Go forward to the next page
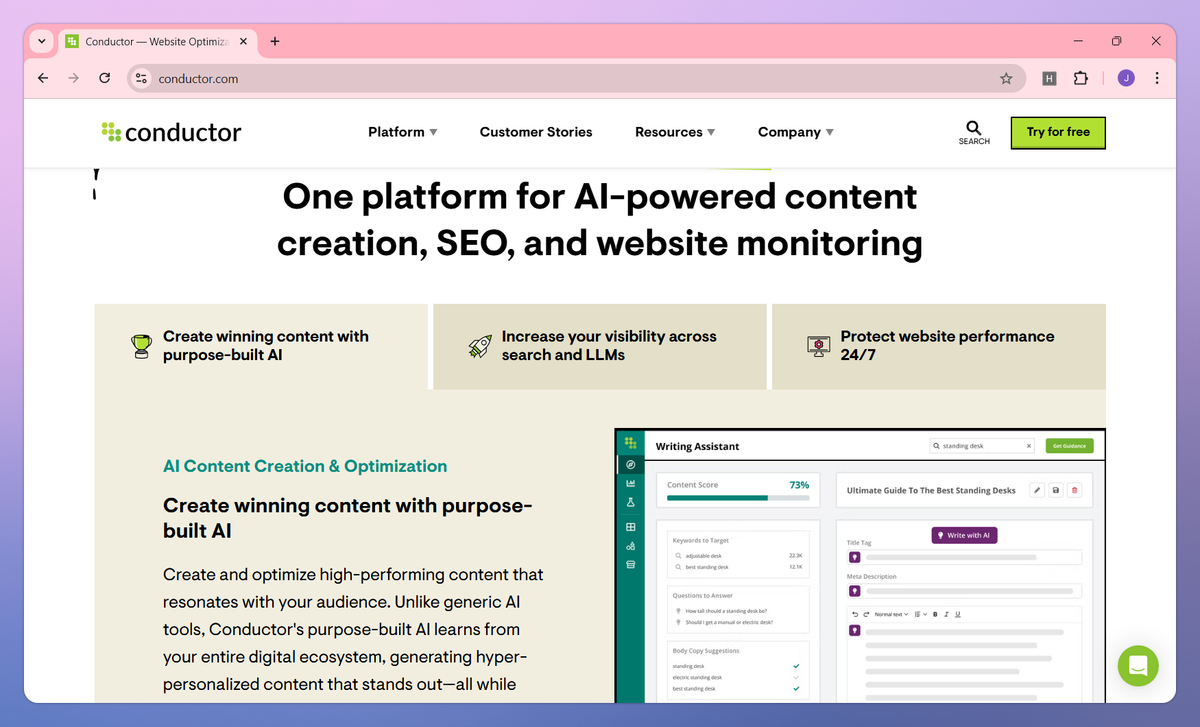Image resolution: width=1200 pixels, height=727 pixels. 73,78
